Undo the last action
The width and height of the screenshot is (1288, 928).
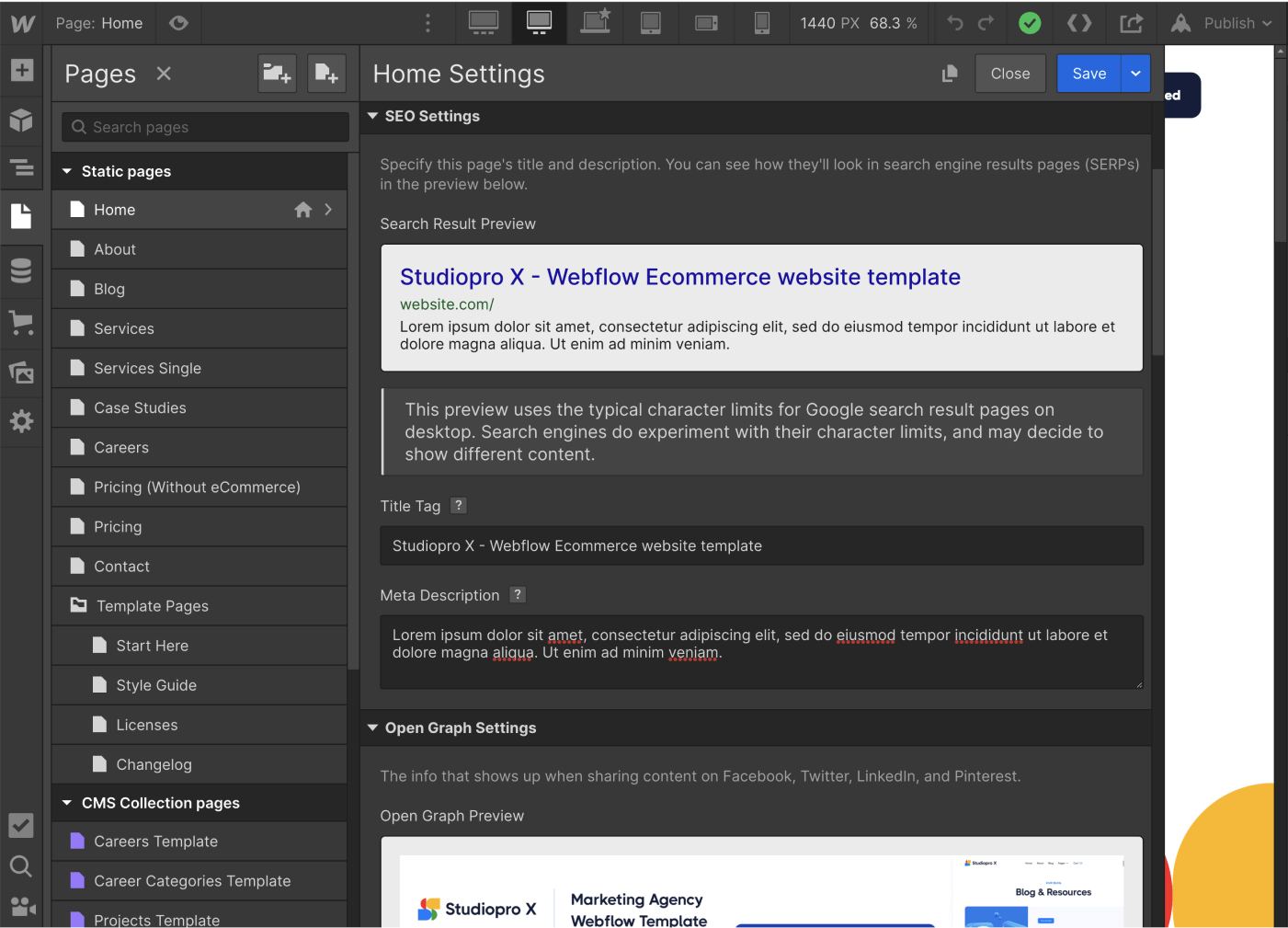(x=954, y=23)
